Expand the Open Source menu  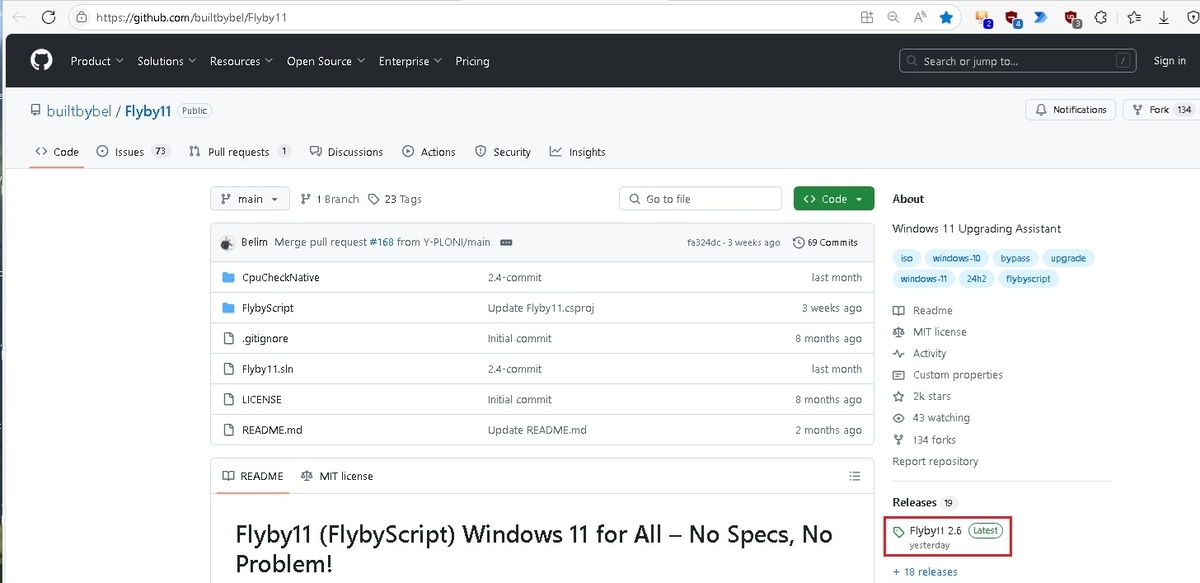(326, 61)
